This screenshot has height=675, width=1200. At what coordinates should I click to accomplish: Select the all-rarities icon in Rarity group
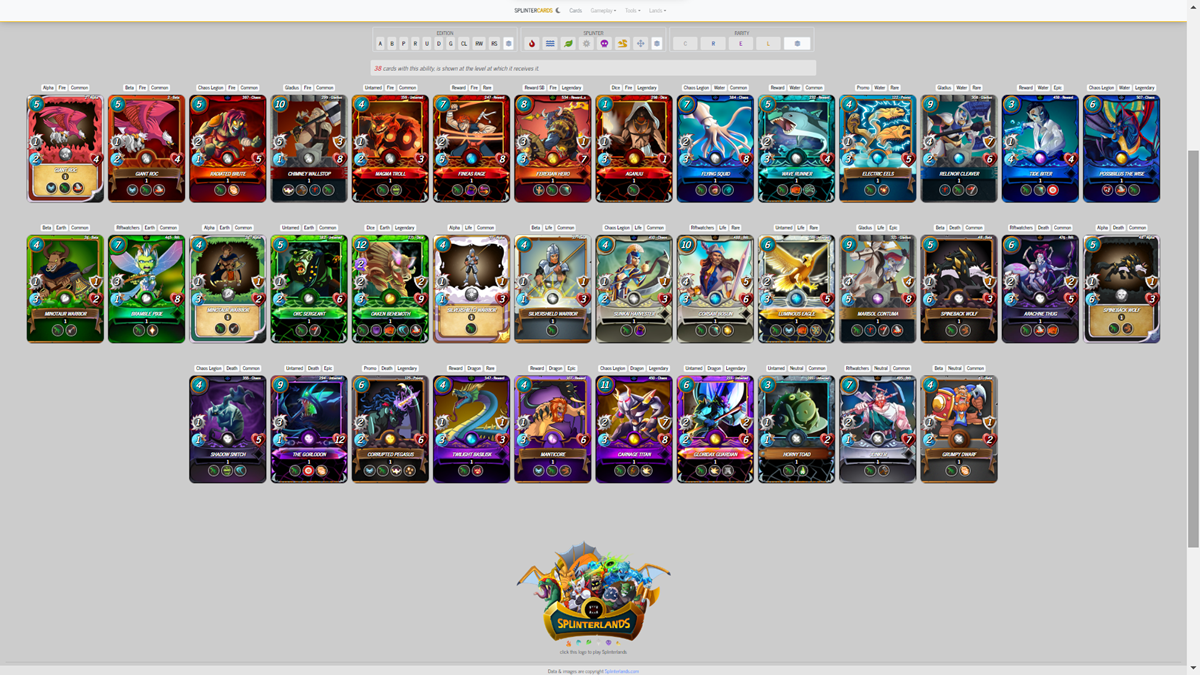[x=797, y=44]
